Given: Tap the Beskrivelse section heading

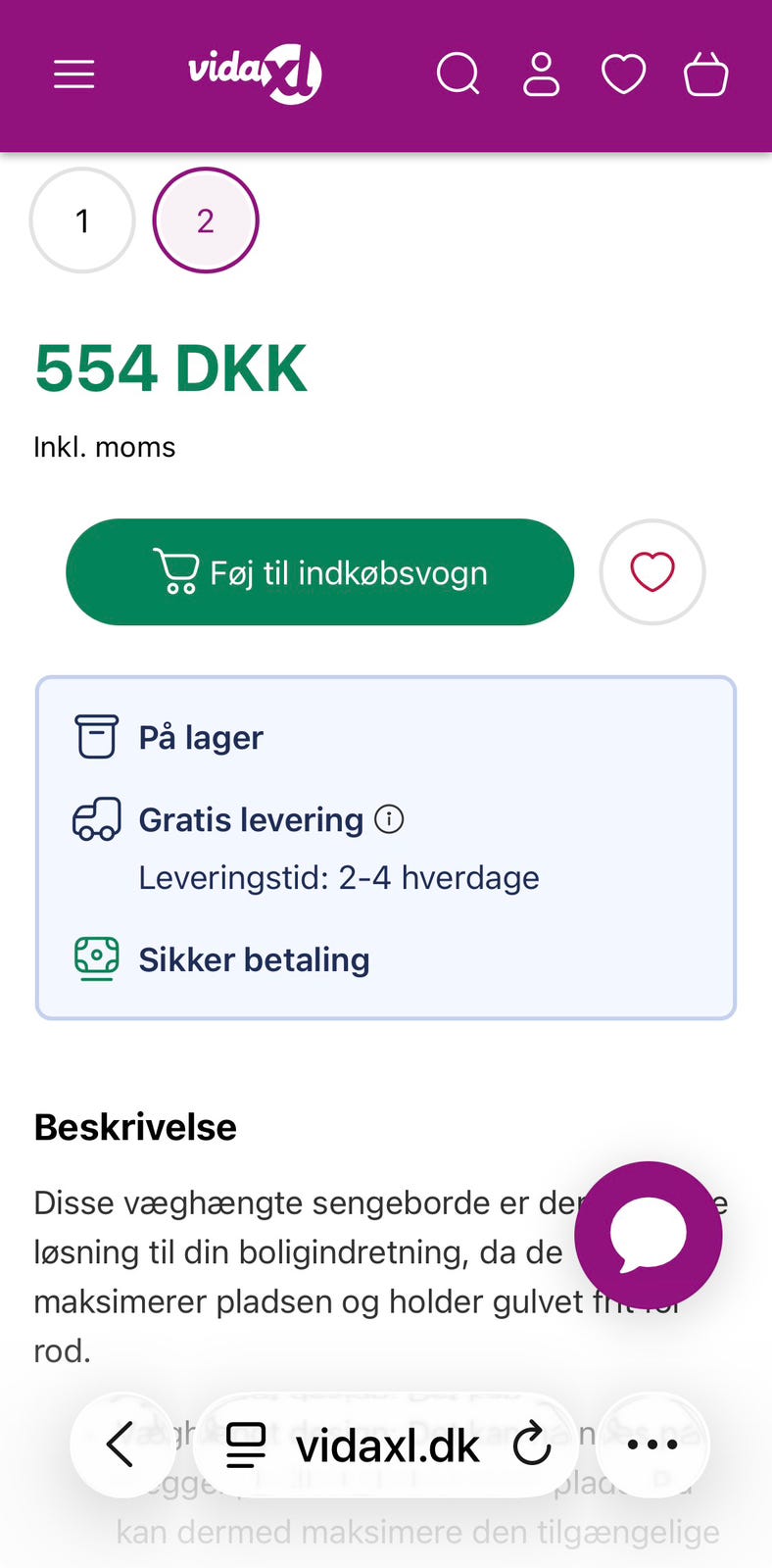Looking at the screenshot, I should click(135, 1127).
